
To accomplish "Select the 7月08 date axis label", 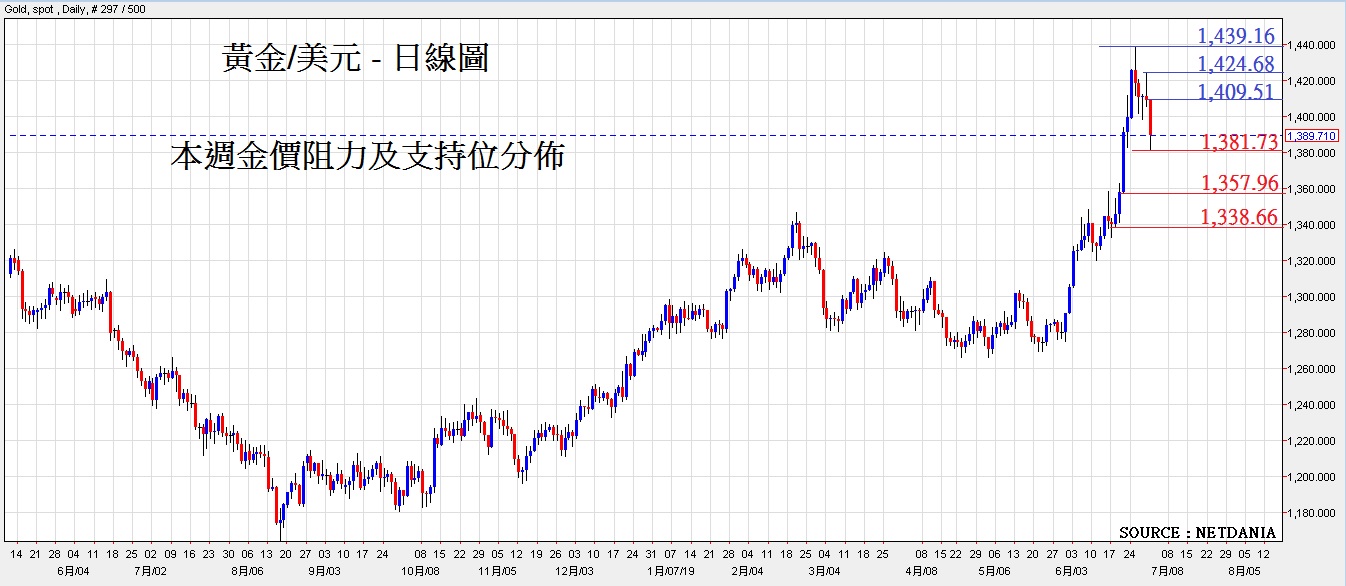I will 1166,570.
